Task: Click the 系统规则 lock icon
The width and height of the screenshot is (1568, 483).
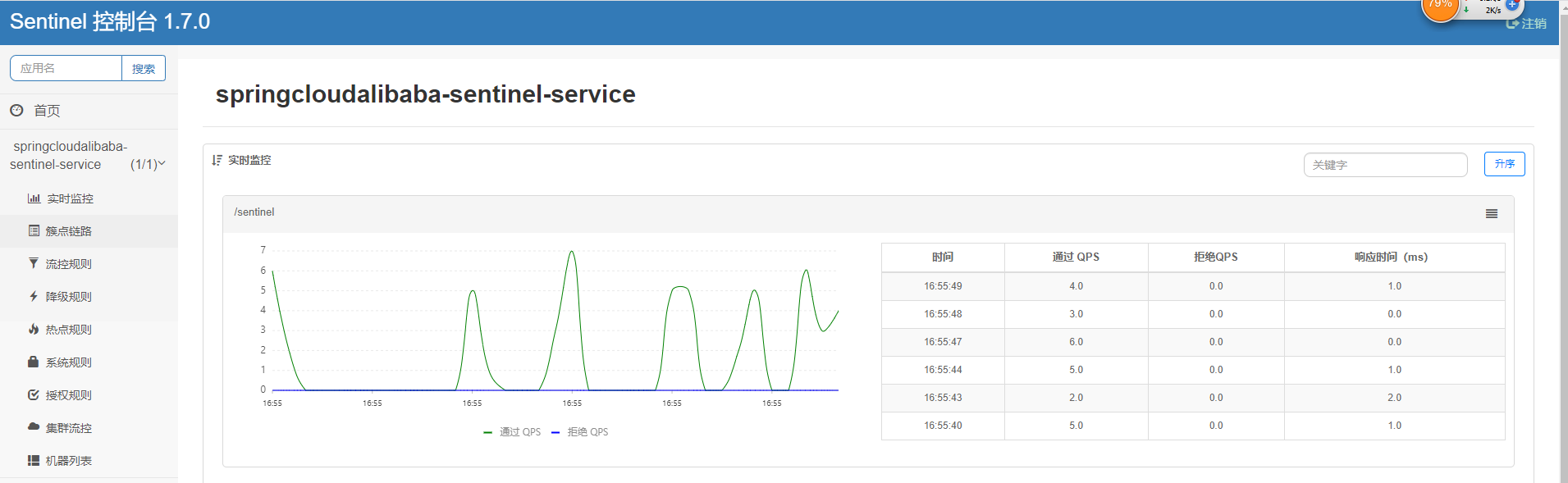Action: (x=34, y=362)
